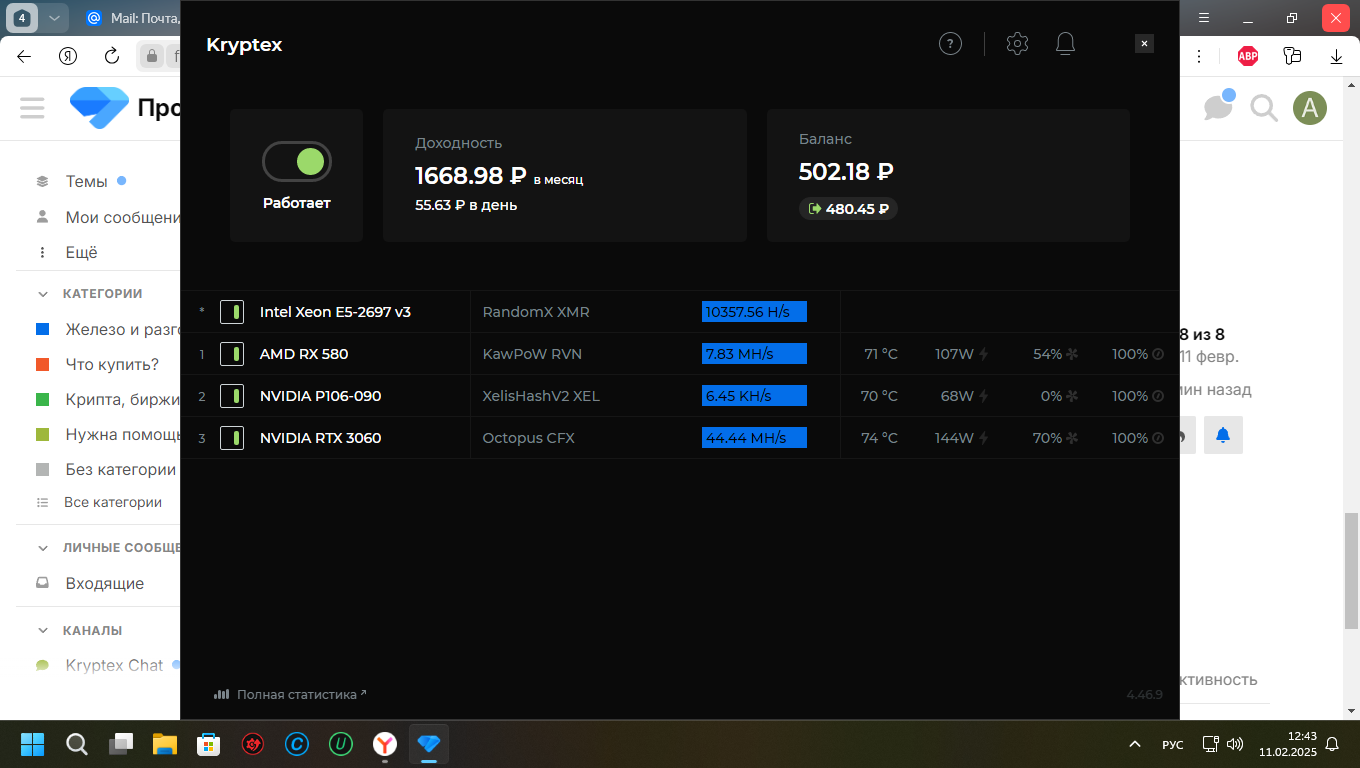Open Kryptex notifications bell icon
This screenshot has height=768, width=1360.
1066,43
